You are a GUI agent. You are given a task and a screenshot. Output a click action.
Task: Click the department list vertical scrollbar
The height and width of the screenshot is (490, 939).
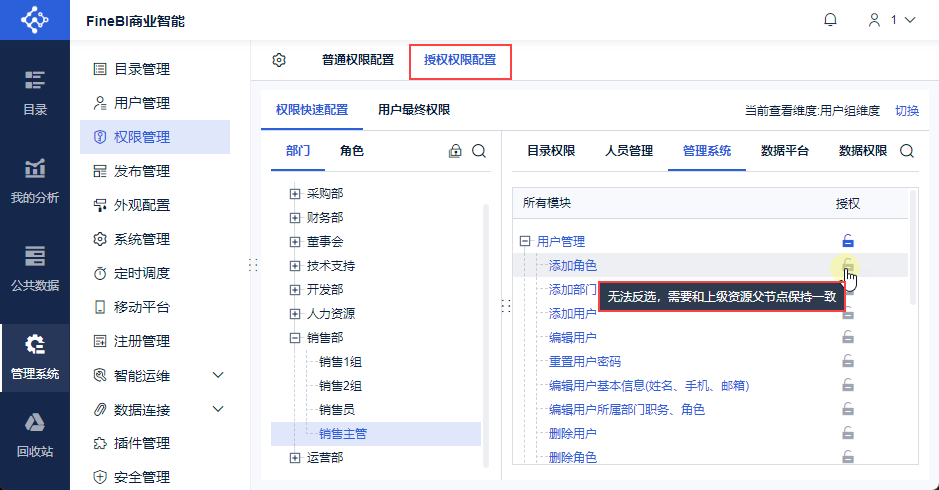tap(486, 335)
